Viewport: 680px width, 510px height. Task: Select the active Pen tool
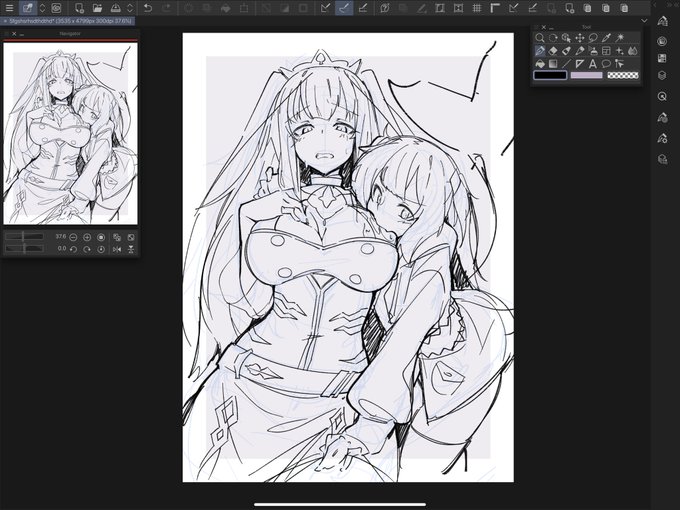pos(539,51)
